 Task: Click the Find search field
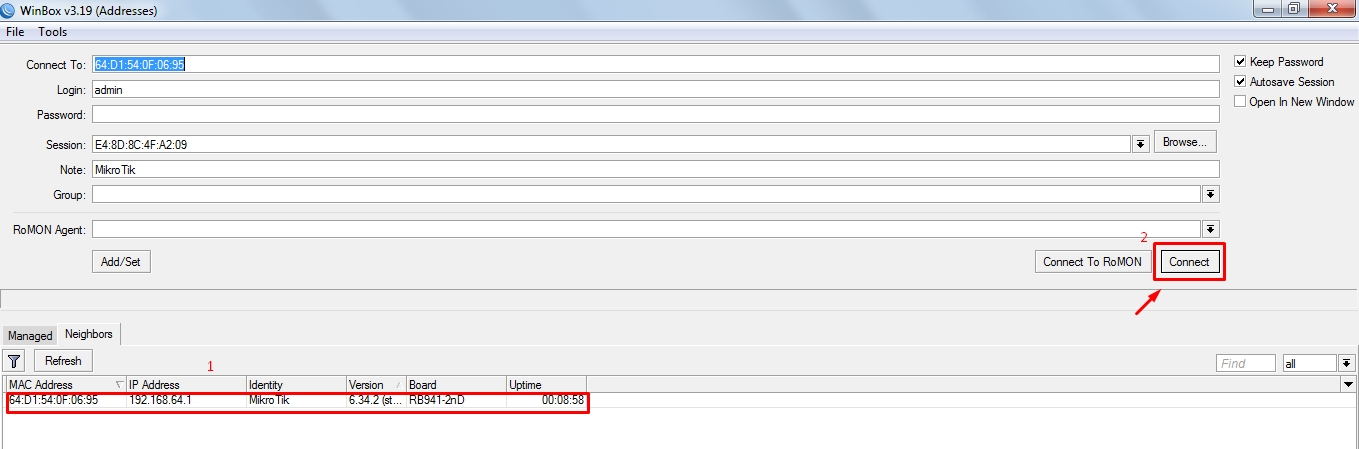[1246, 363]
